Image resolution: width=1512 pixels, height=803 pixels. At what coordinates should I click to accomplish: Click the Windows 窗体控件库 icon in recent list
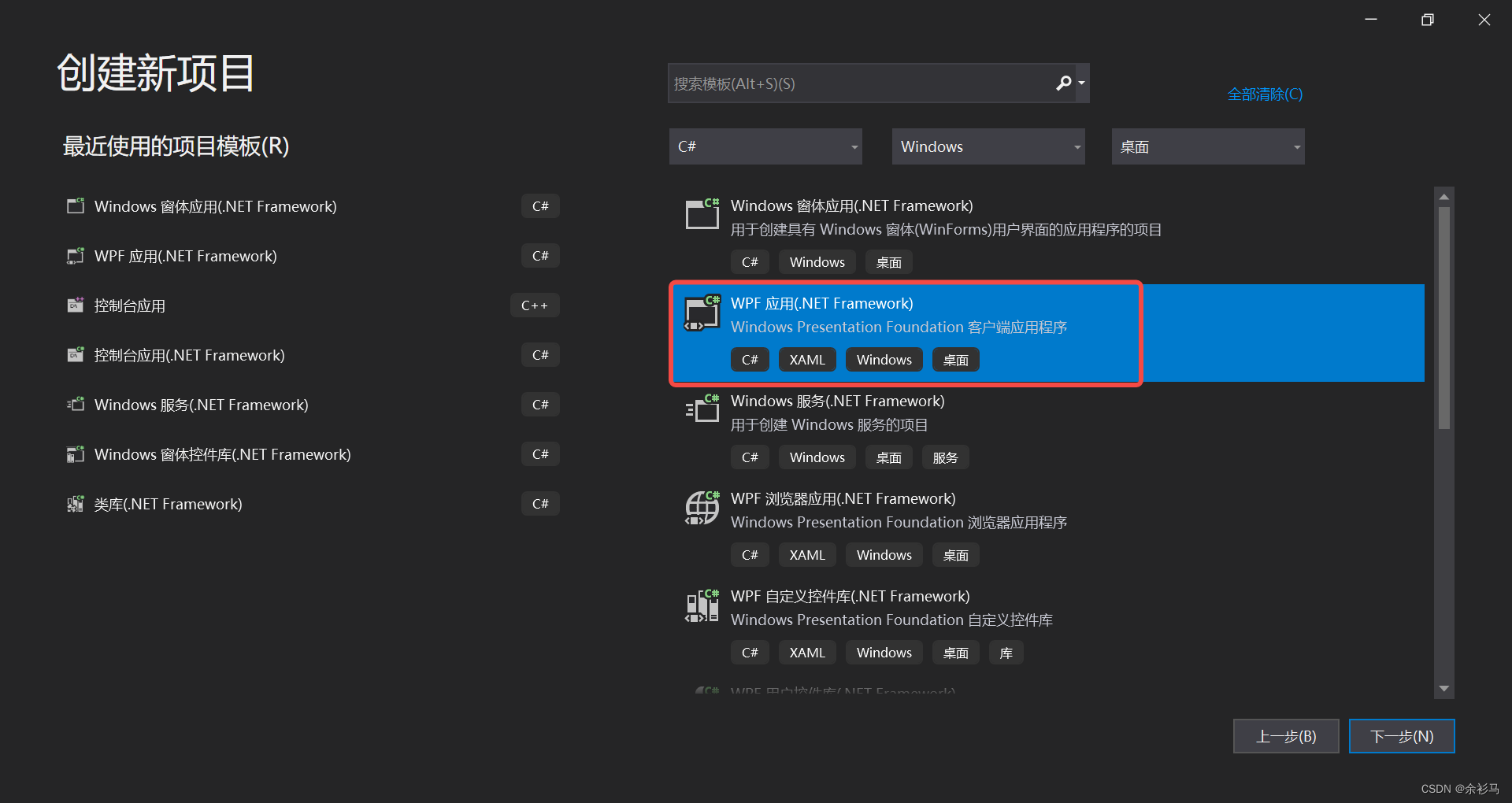75,454
